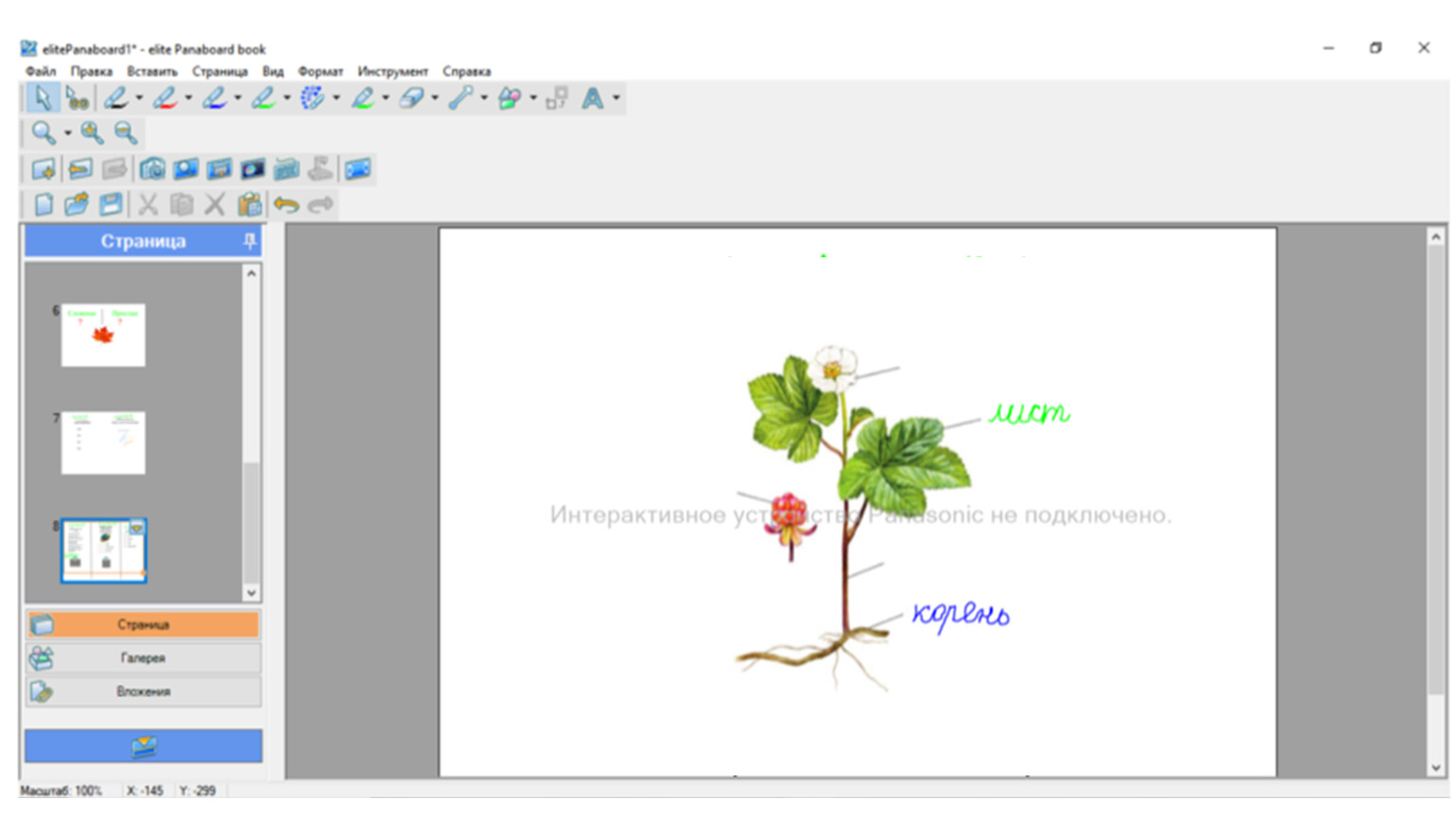The height and width of the screenshot is (817, 1456).
Task: Click the paste clipboard icon
Action: [250, 205]
